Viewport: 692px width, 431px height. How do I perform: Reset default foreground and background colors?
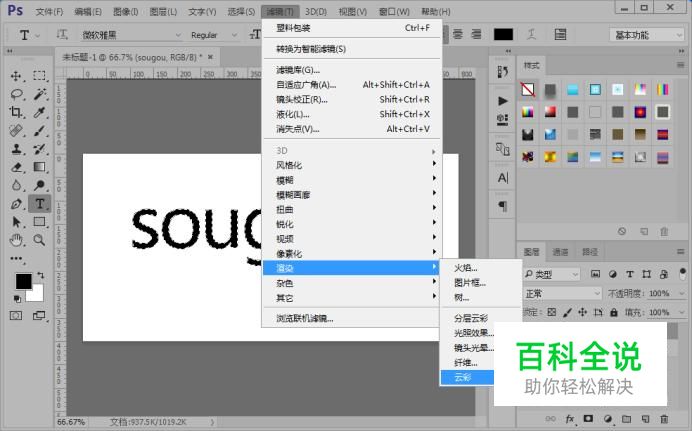(17, 299)
